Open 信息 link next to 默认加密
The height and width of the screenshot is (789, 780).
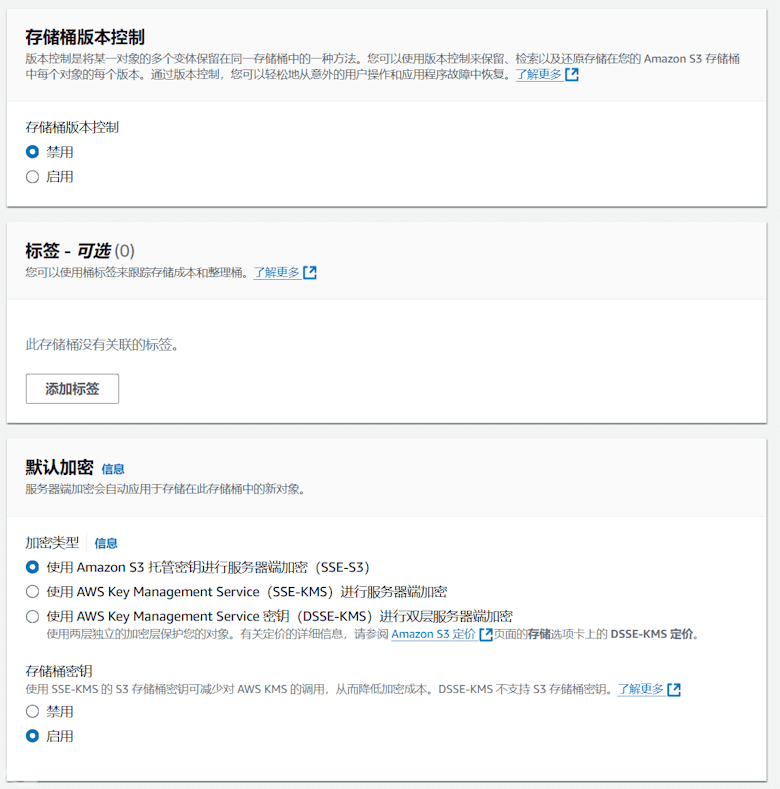tap(113, 469)
